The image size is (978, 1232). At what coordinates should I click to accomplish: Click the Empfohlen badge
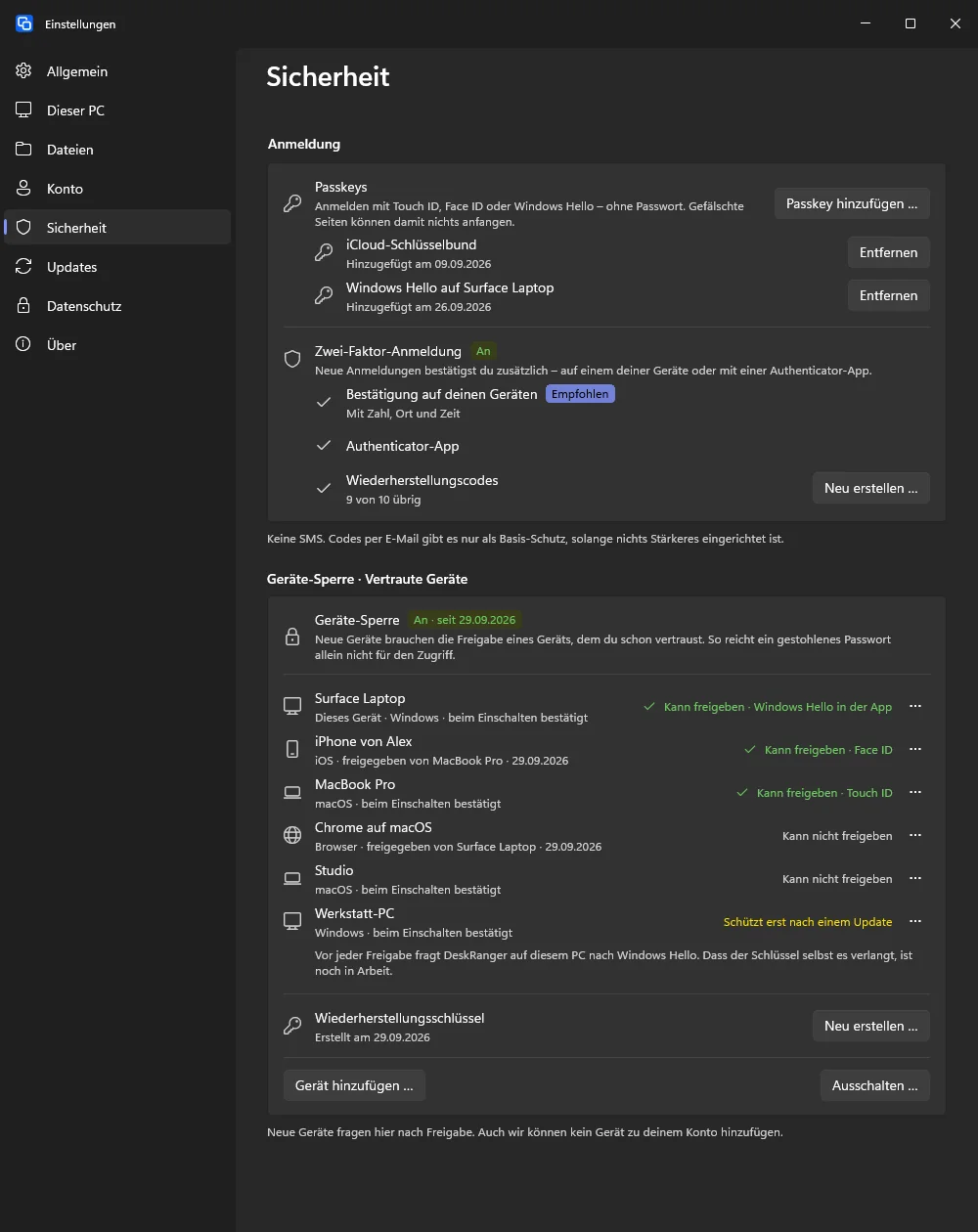[x=581, y=394]
